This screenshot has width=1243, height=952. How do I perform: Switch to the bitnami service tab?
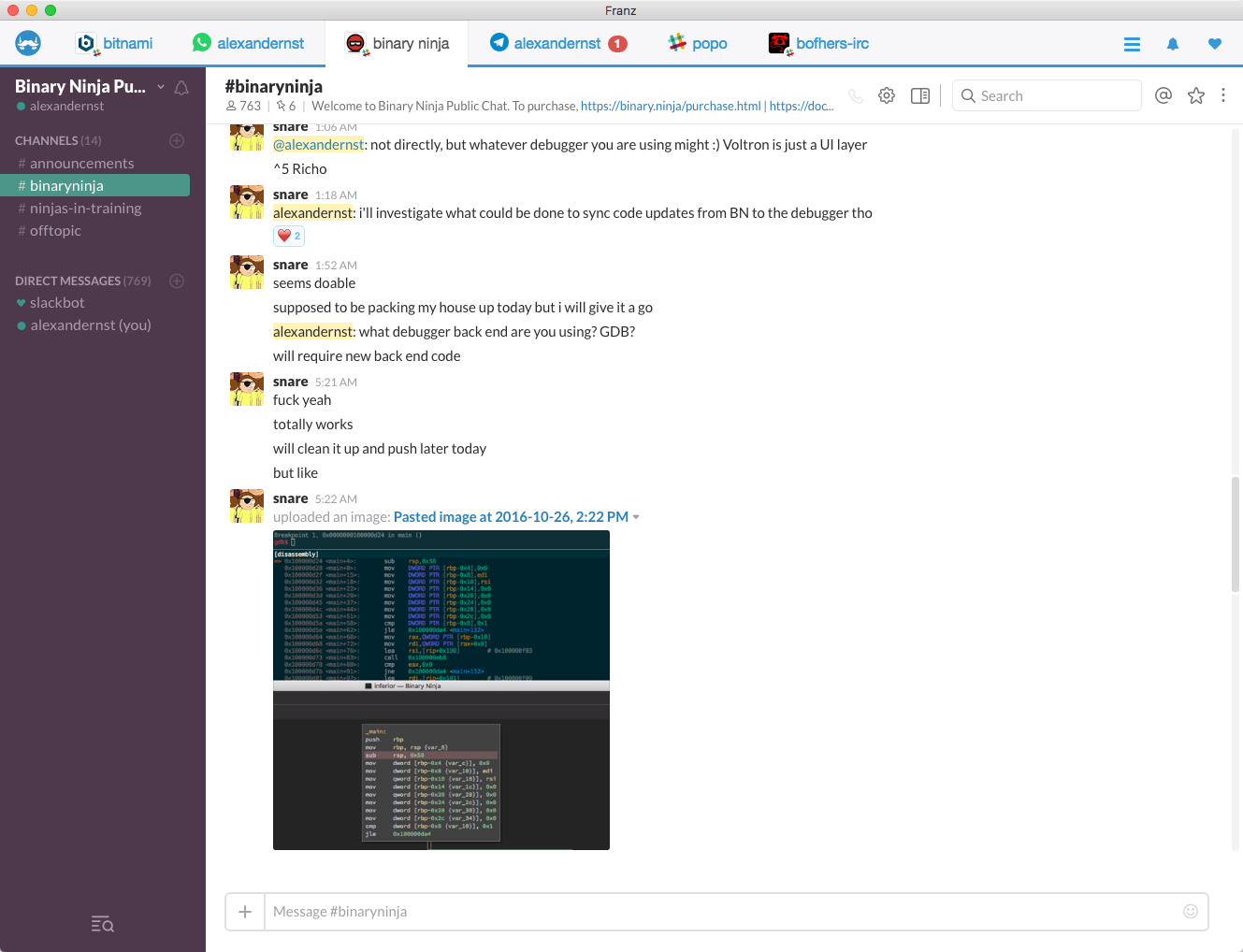(x=114, y=43)
